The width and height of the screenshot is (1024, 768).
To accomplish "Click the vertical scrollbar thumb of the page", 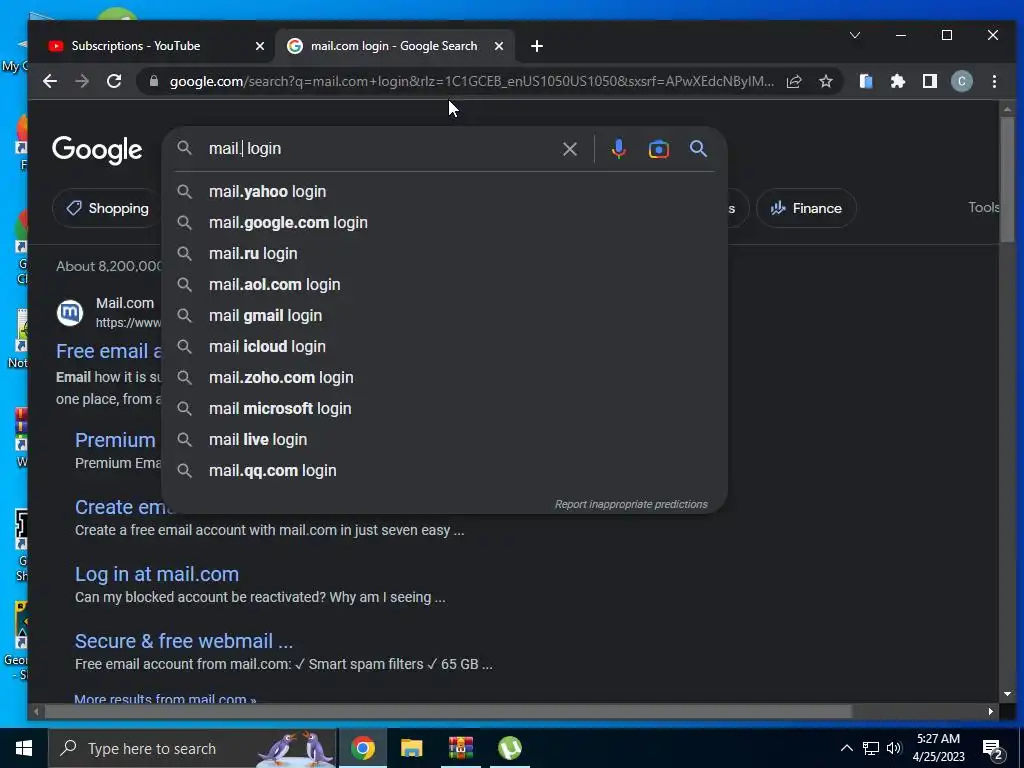I will 1007,178.
